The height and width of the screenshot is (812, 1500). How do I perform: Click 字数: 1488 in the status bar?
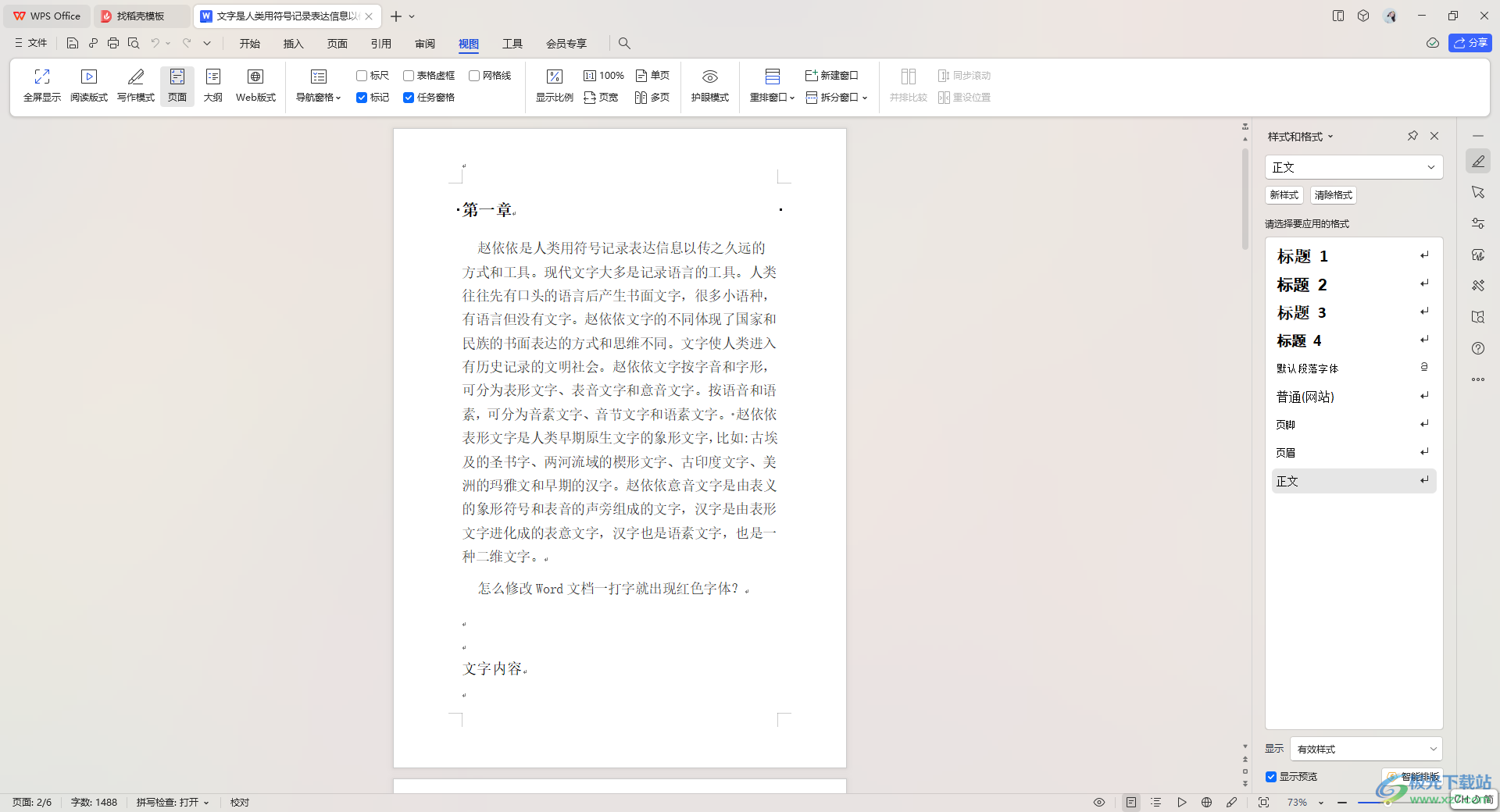94,802
